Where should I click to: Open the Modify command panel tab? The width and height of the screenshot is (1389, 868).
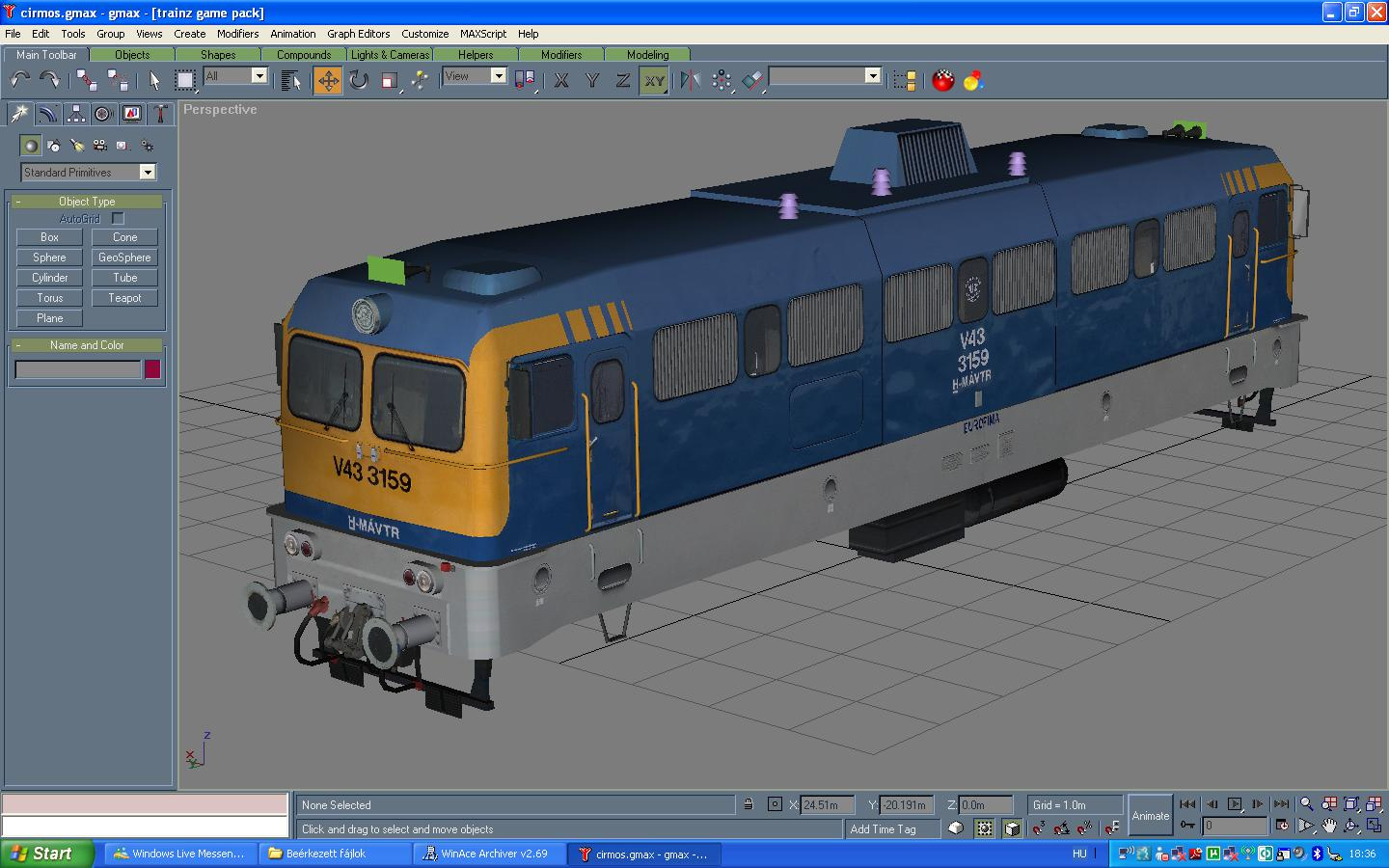pos(47,115)
